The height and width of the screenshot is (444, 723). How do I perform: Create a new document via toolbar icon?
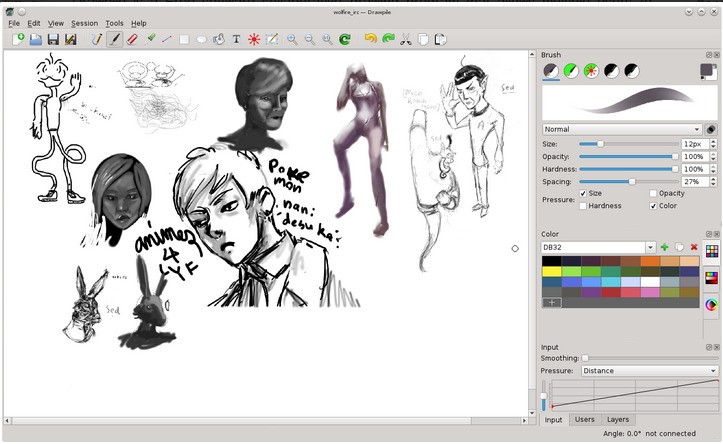click(18, 40)
